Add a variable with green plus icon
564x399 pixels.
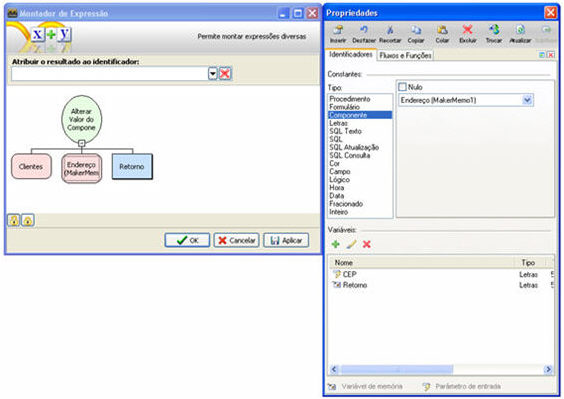pyautogui.click(x=336, y=244)
